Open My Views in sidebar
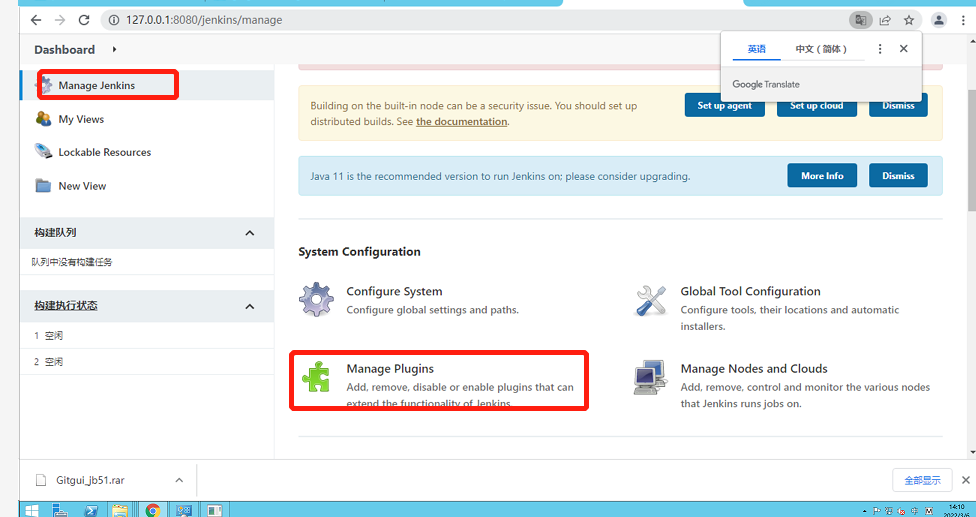Screen dimensions: 976x517 click(x=81, y=119)
